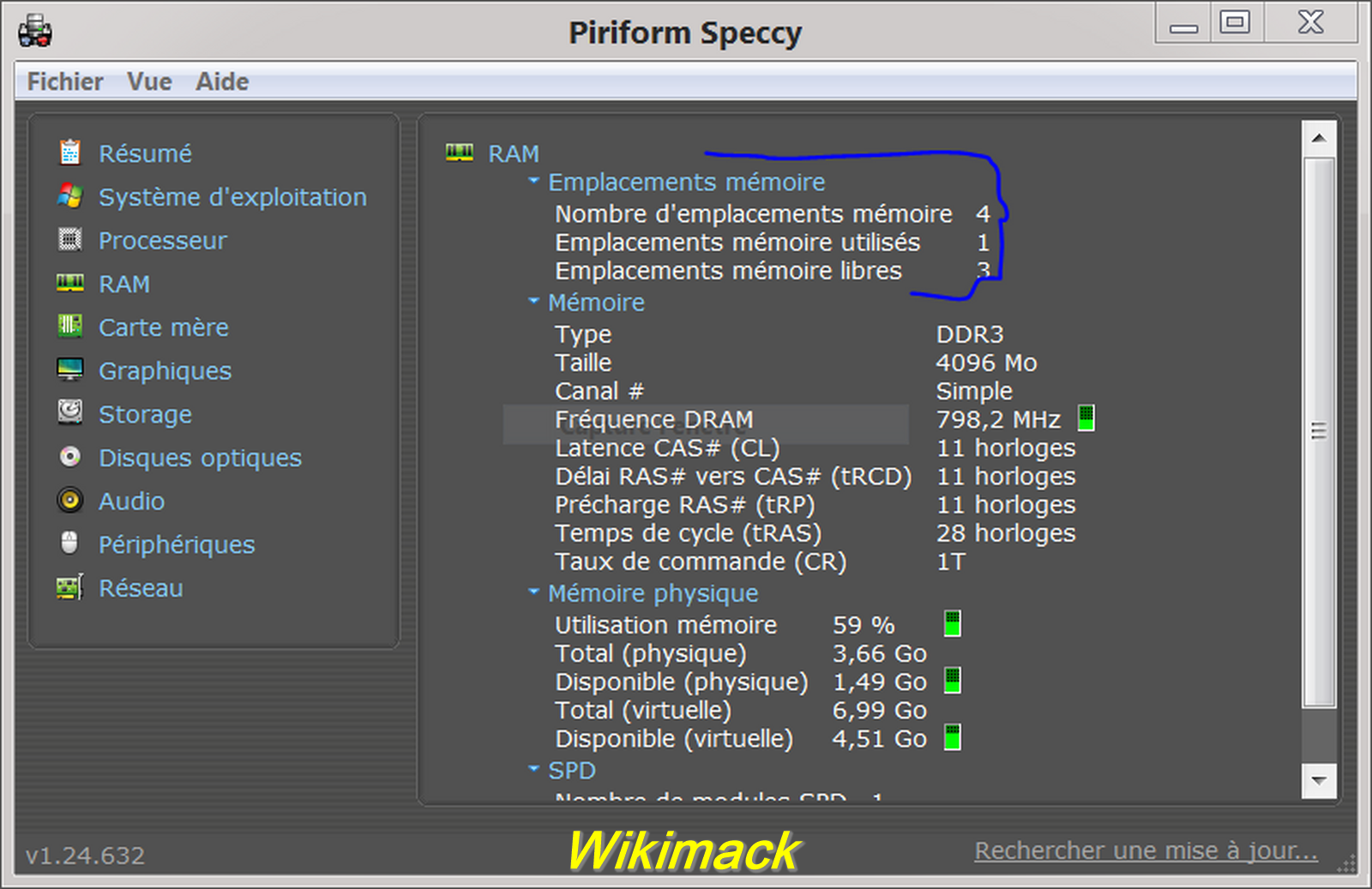
Task: Open the Graphiques monitor icon
Action: click(x=69, y=370)
